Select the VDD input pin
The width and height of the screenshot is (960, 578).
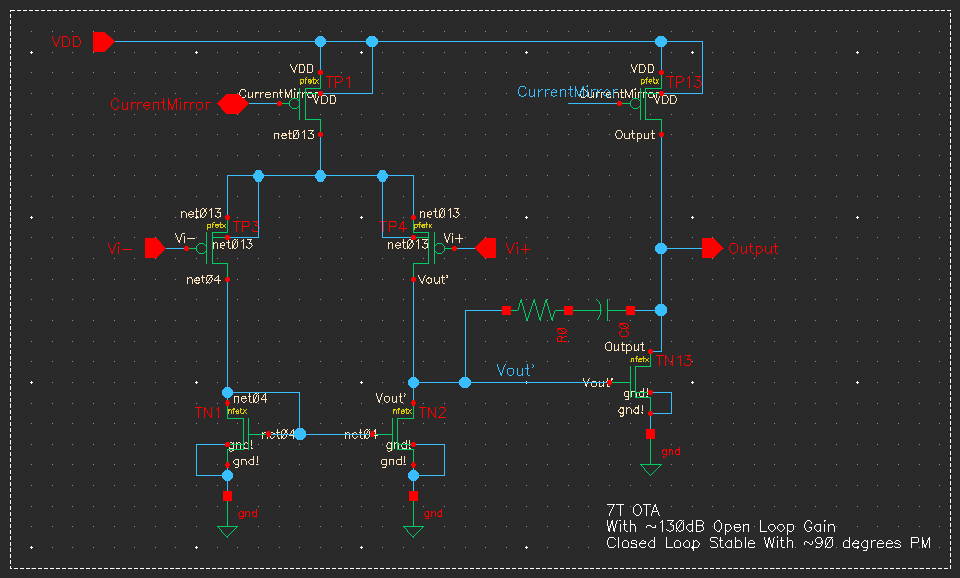tap(103, 42)
